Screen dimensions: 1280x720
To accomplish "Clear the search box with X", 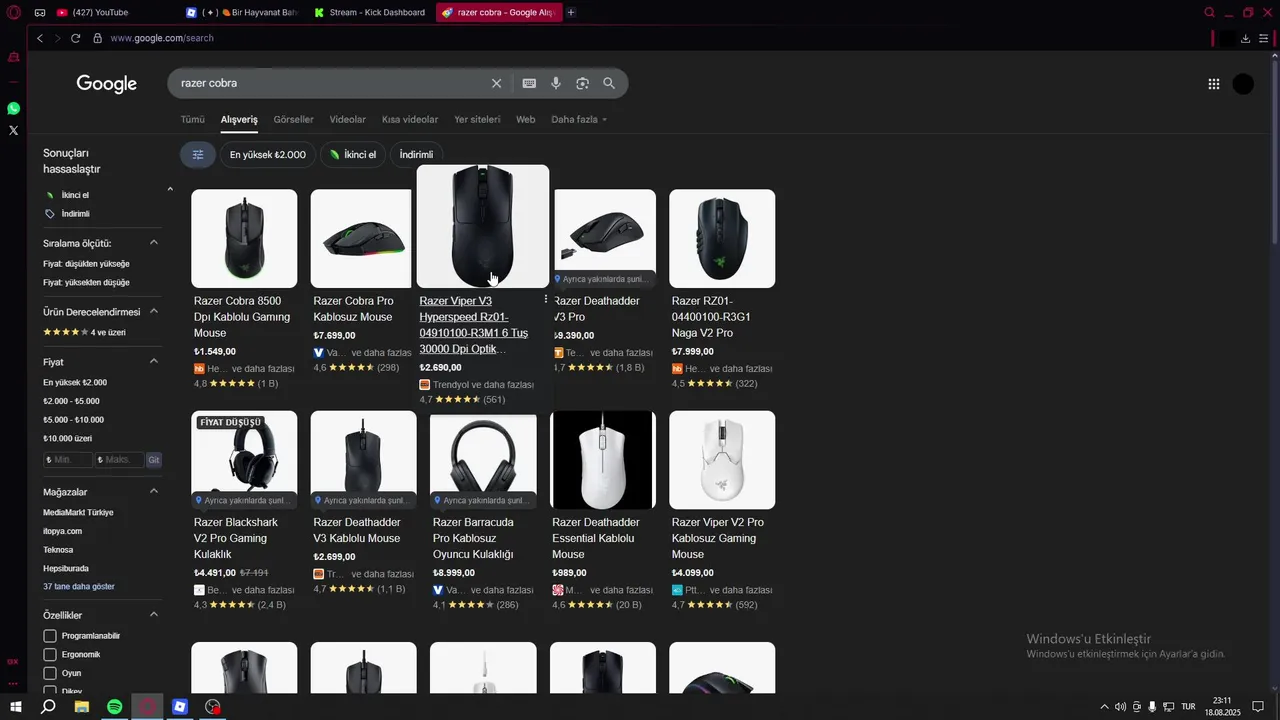I will pyautogui.click(x=496, y=83).
